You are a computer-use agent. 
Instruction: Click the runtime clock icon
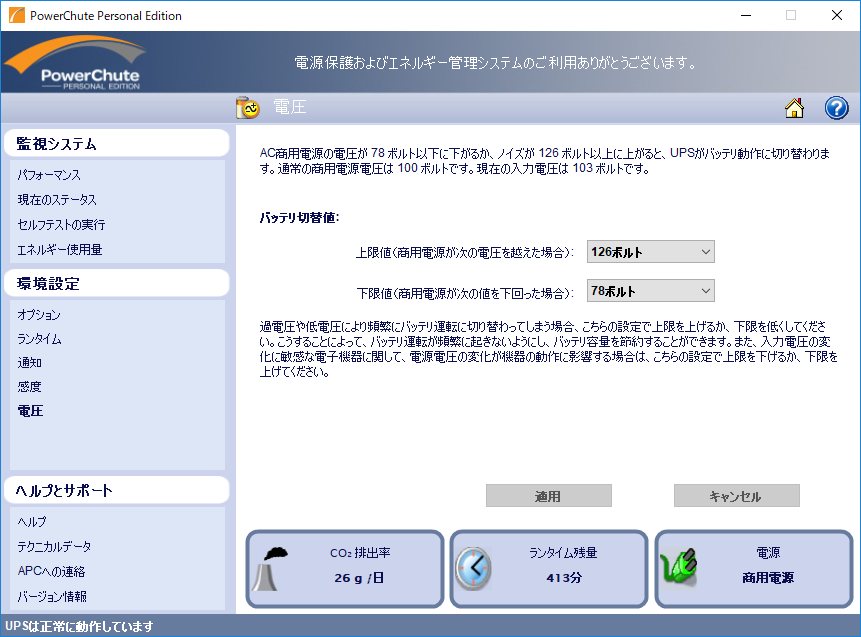tap(473, 569)
